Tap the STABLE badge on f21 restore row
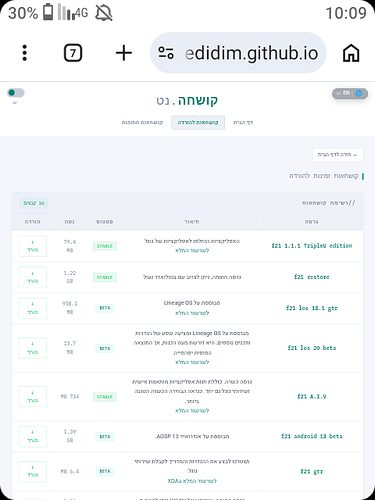This screenshot has height=500, width=375. pos(105,277)
